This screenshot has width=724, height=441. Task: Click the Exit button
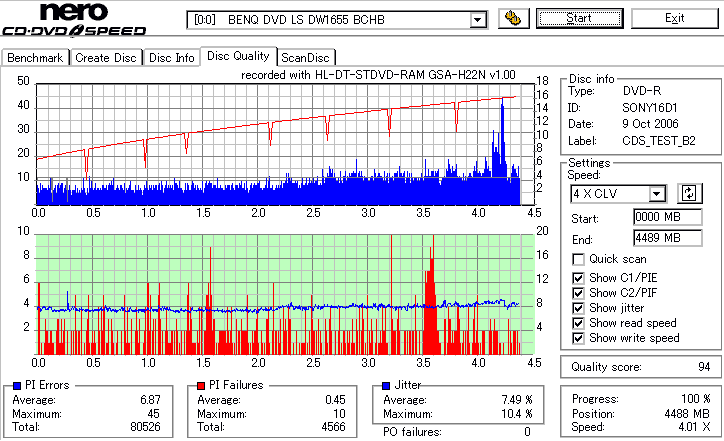[x=675, y=18]
